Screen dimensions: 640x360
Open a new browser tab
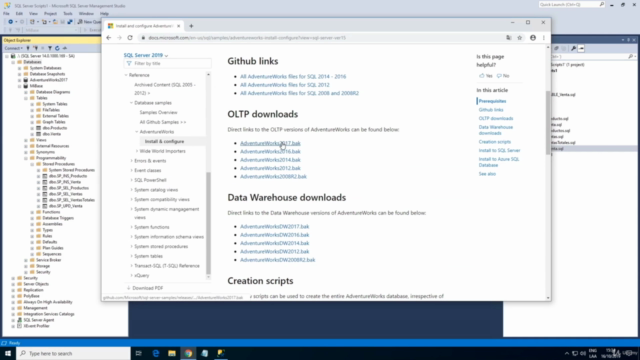pos(191,26)
